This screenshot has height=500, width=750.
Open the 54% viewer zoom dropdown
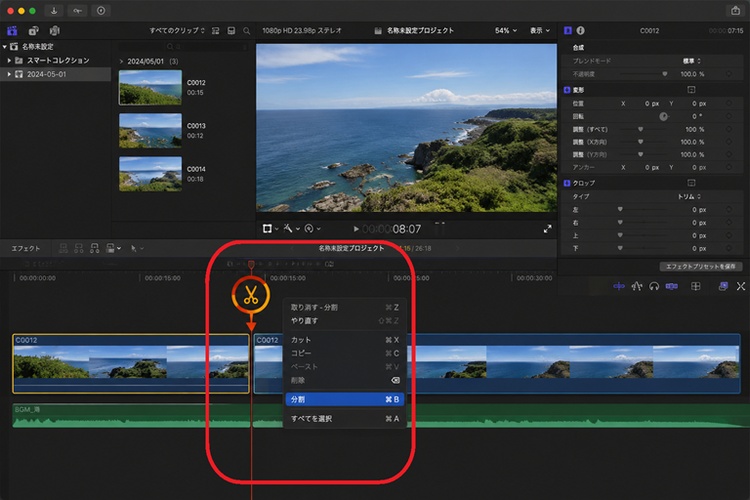coord(506,31)
